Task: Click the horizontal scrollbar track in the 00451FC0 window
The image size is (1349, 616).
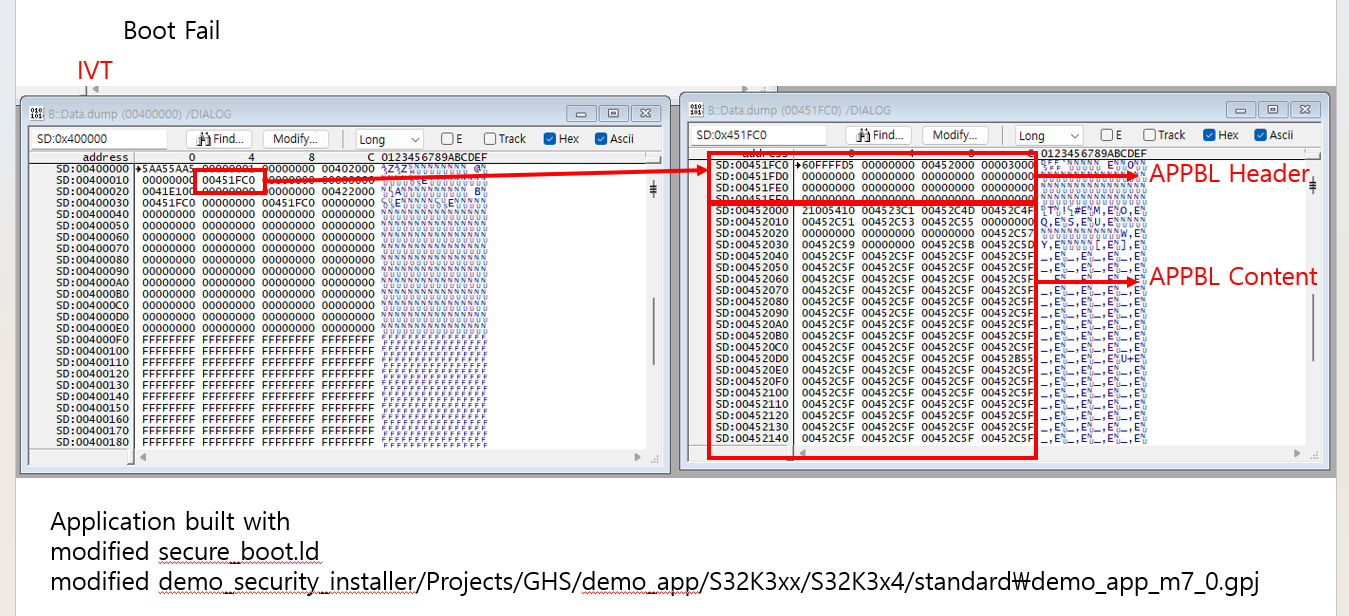Action: pos(1050,453)
